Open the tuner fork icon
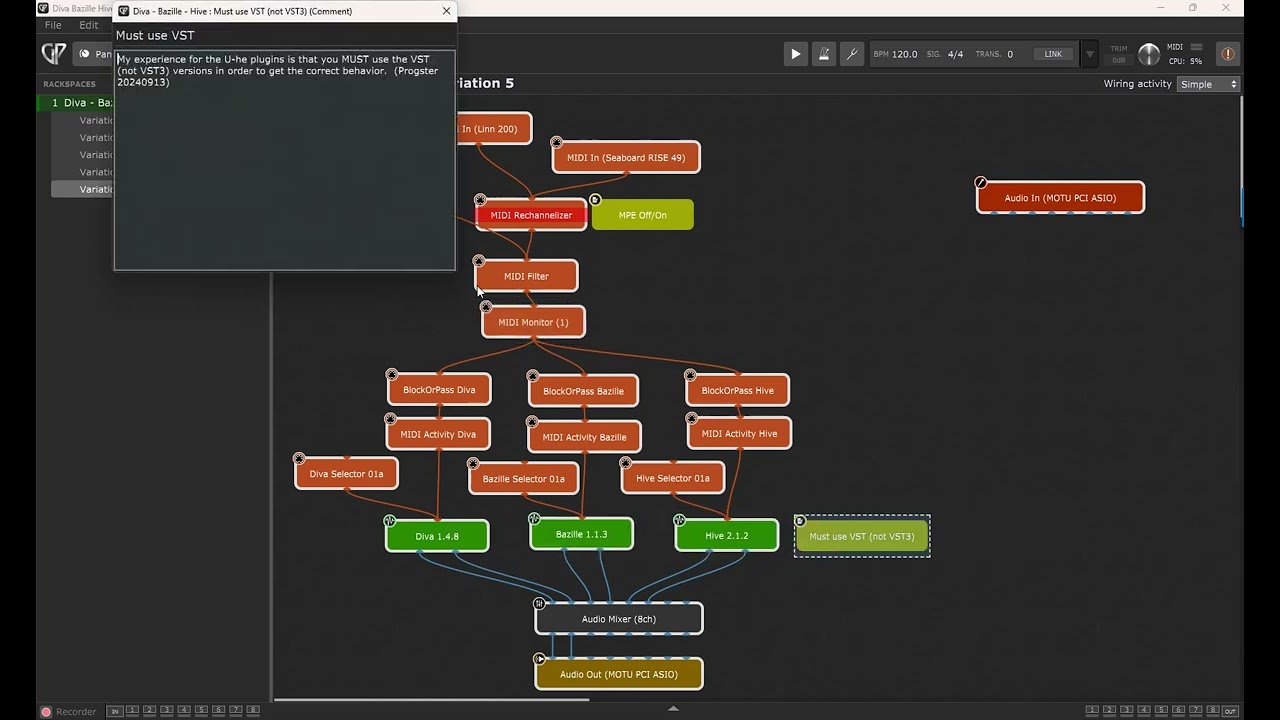The image size is (1280, 720). pyautogui.click(x=852, y=54)
